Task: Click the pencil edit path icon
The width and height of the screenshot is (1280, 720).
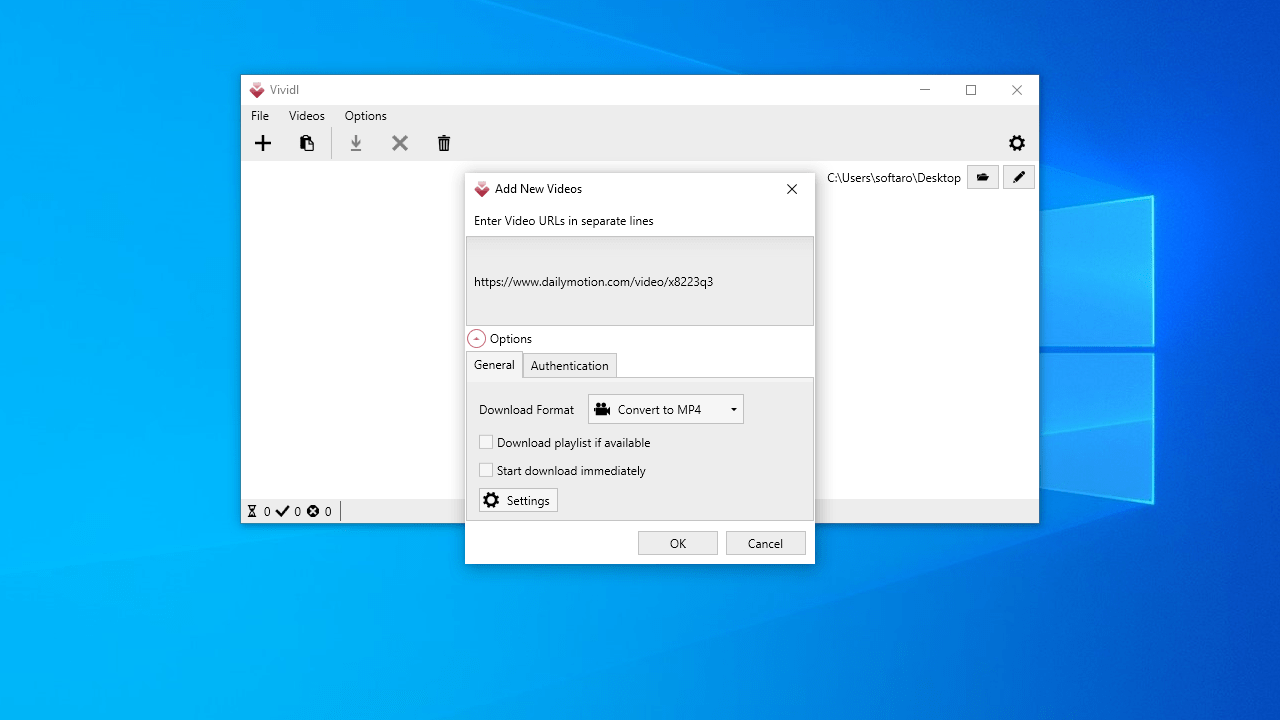Action: tap(1019, 177)
